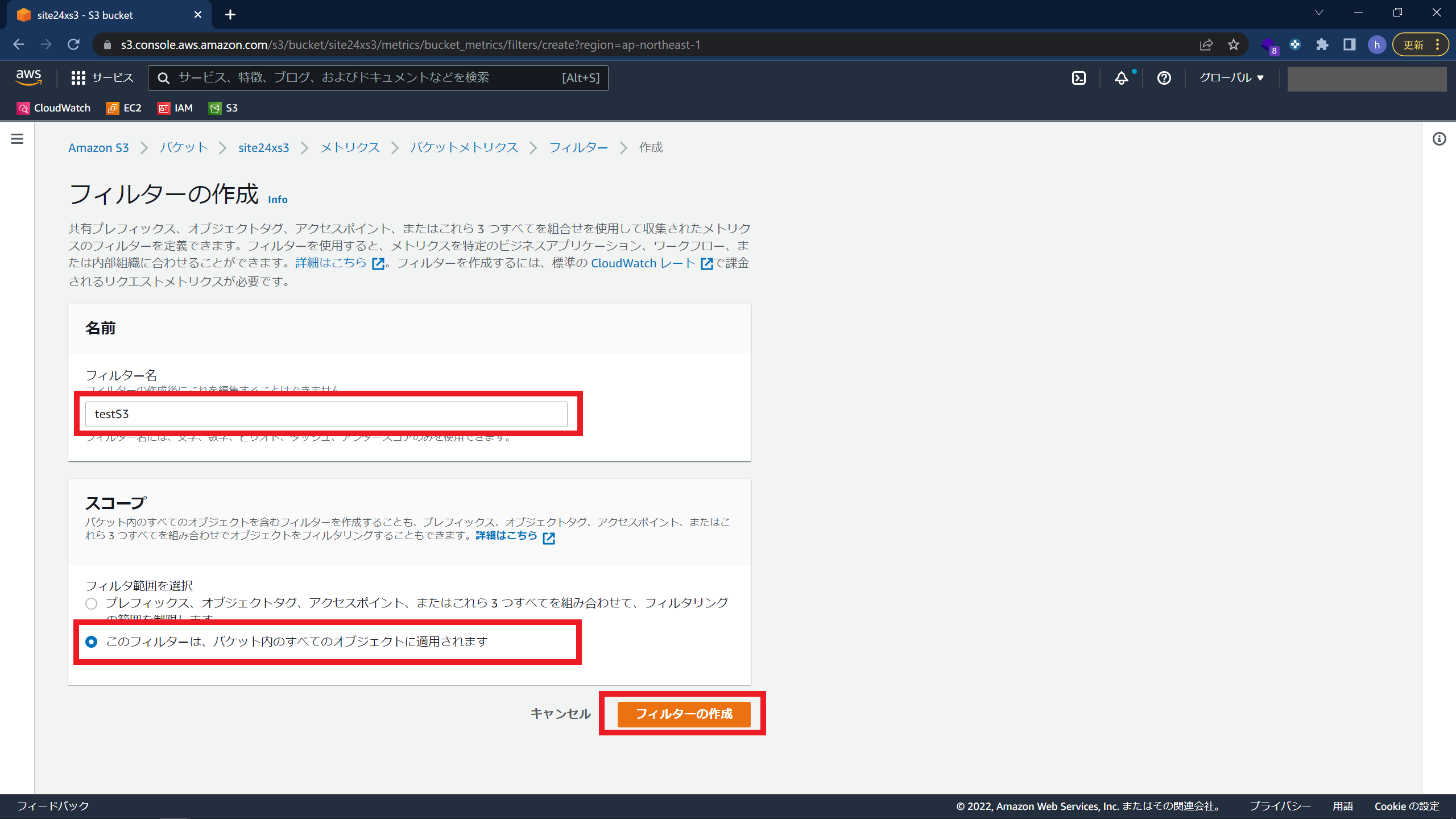Open the CloudShell terminal icon
This screenshot has width=1456, height=819.
1079,78
